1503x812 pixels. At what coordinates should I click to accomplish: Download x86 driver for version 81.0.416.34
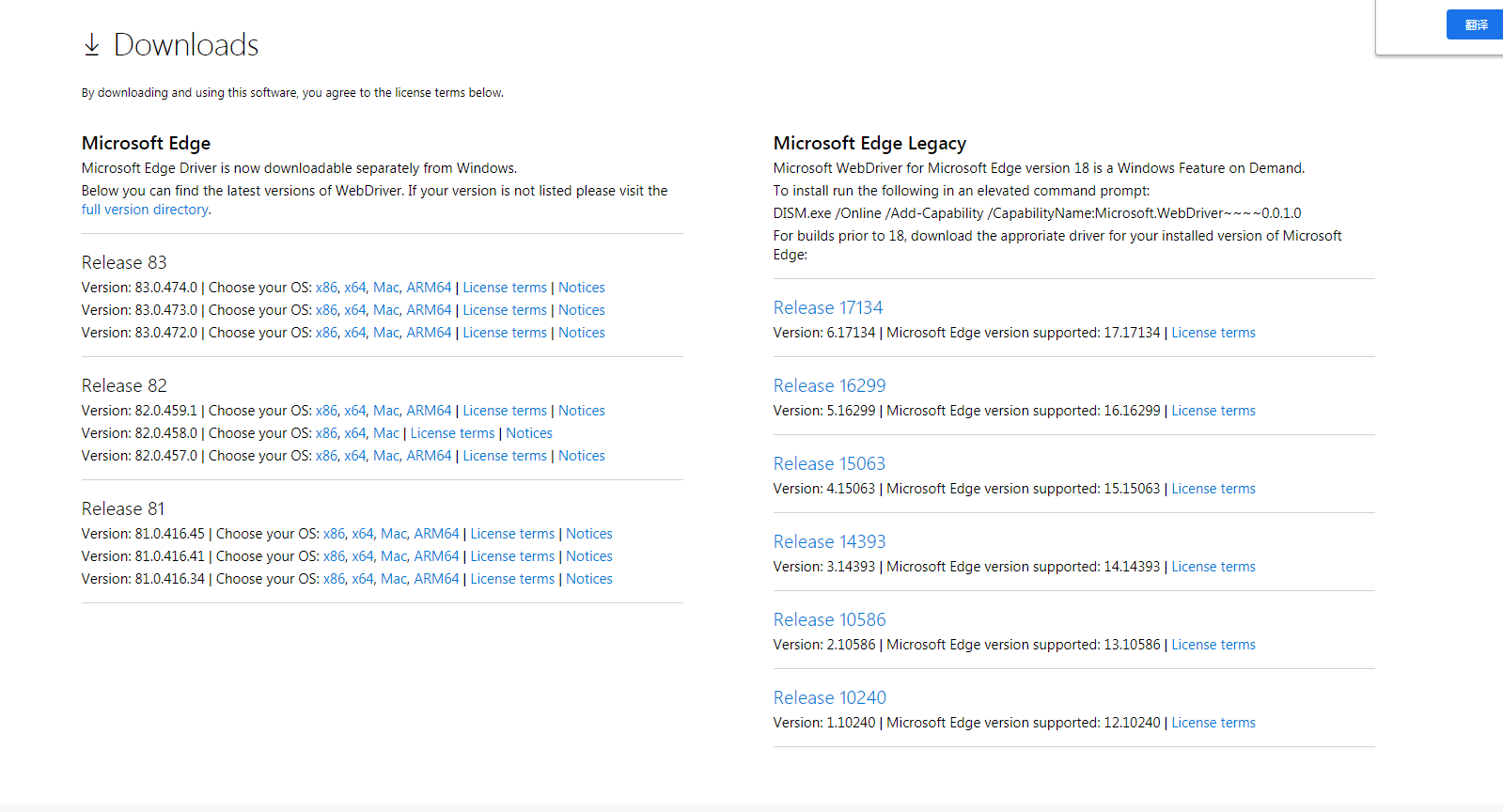(334, 579)
